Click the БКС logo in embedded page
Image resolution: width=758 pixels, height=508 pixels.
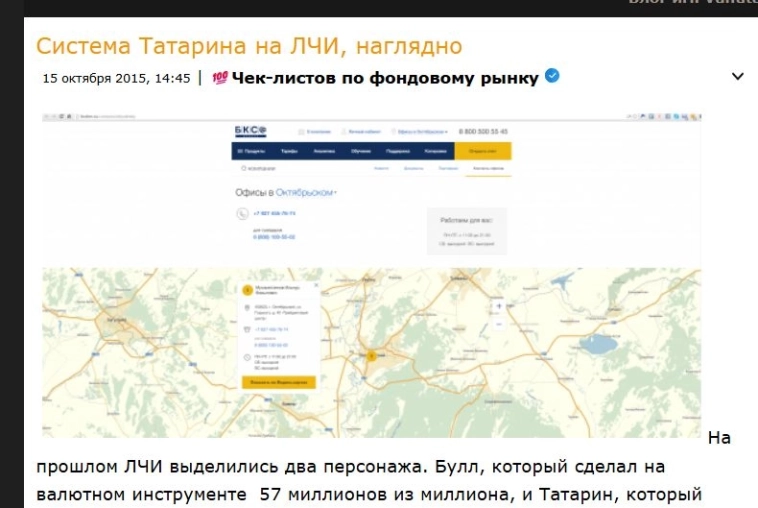point(249,131)
